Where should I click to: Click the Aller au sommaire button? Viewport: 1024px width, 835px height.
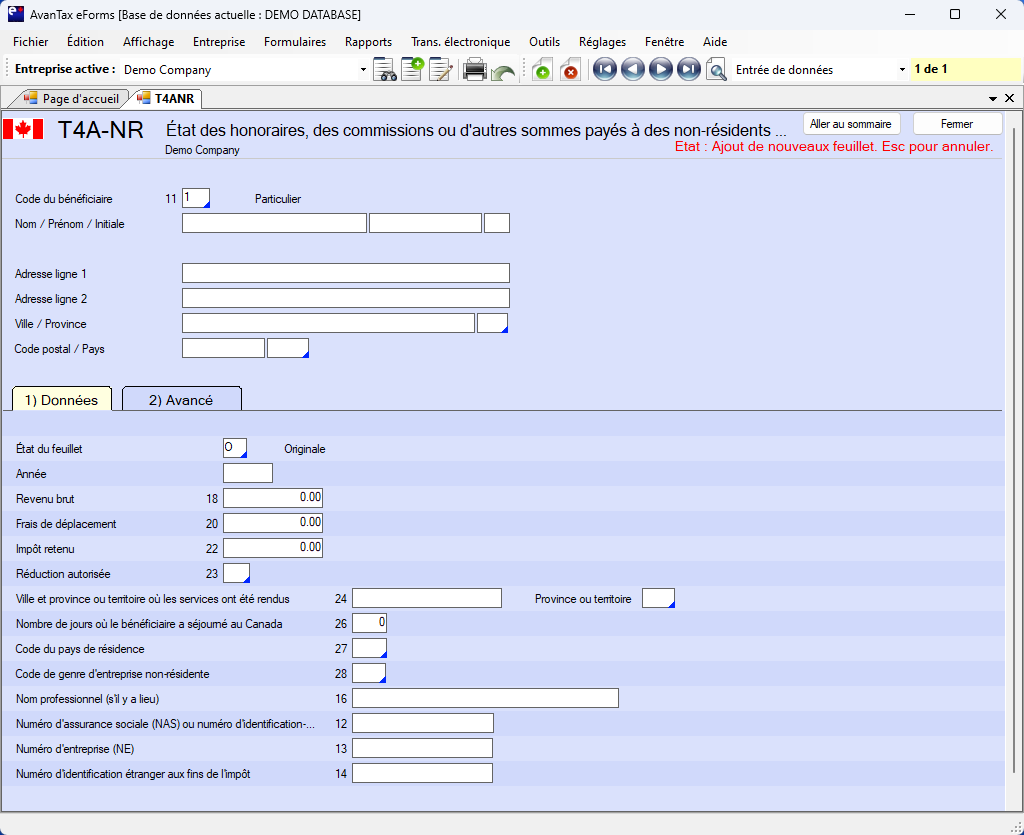tap(850, 124)
